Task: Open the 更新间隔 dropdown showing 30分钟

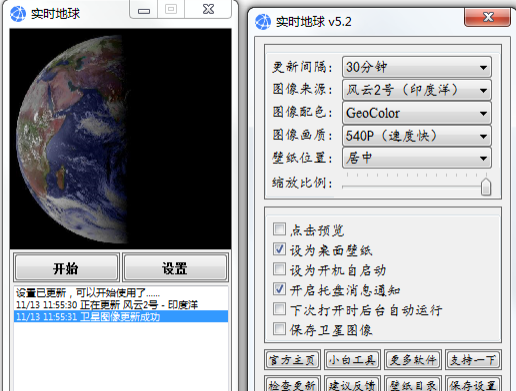Action: [x=417, y=67]
